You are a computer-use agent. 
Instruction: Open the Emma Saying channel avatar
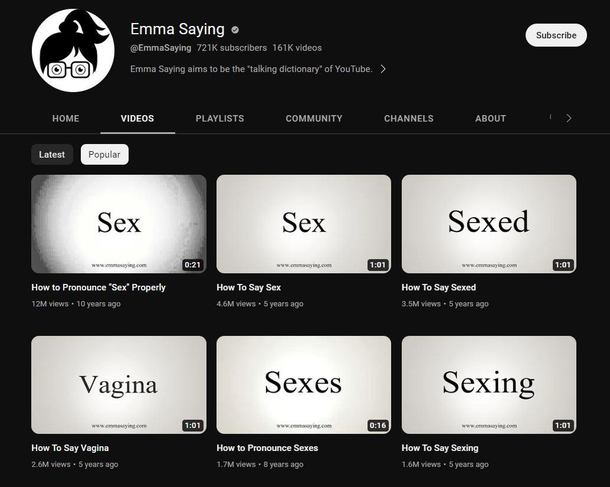[x=73, y=51]
